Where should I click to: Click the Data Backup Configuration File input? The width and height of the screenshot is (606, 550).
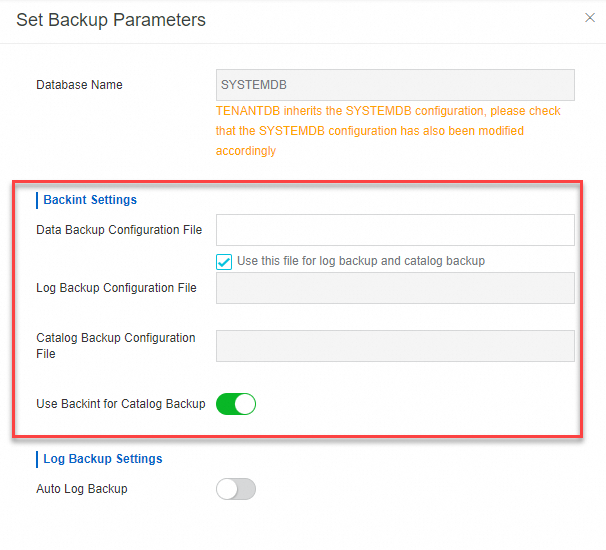(x=395, y=230)
